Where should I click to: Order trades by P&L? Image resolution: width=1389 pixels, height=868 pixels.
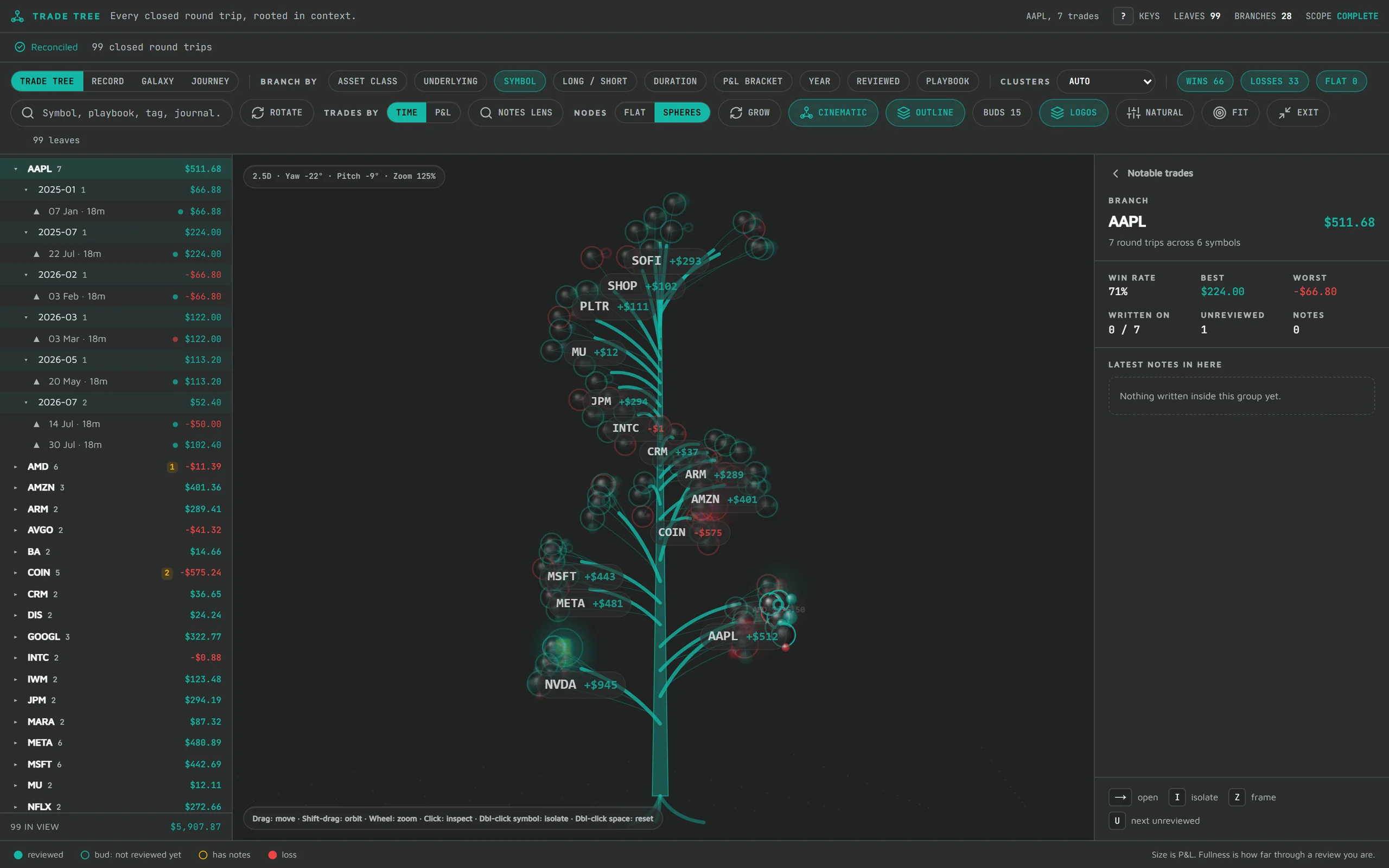click(x=443, y=112)
